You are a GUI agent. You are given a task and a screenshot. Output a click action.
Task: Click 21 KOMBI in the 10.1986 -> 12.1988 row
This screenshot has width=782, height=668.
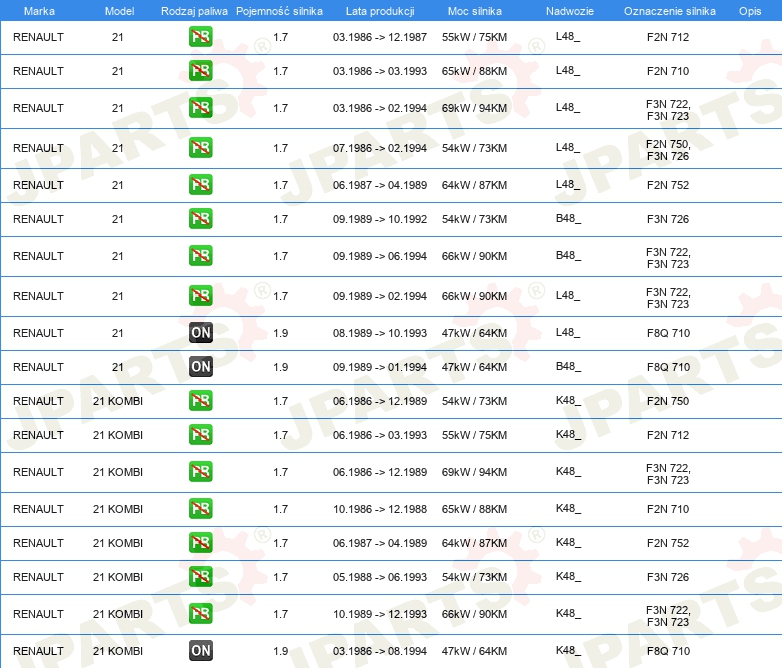tap(118, 509)
